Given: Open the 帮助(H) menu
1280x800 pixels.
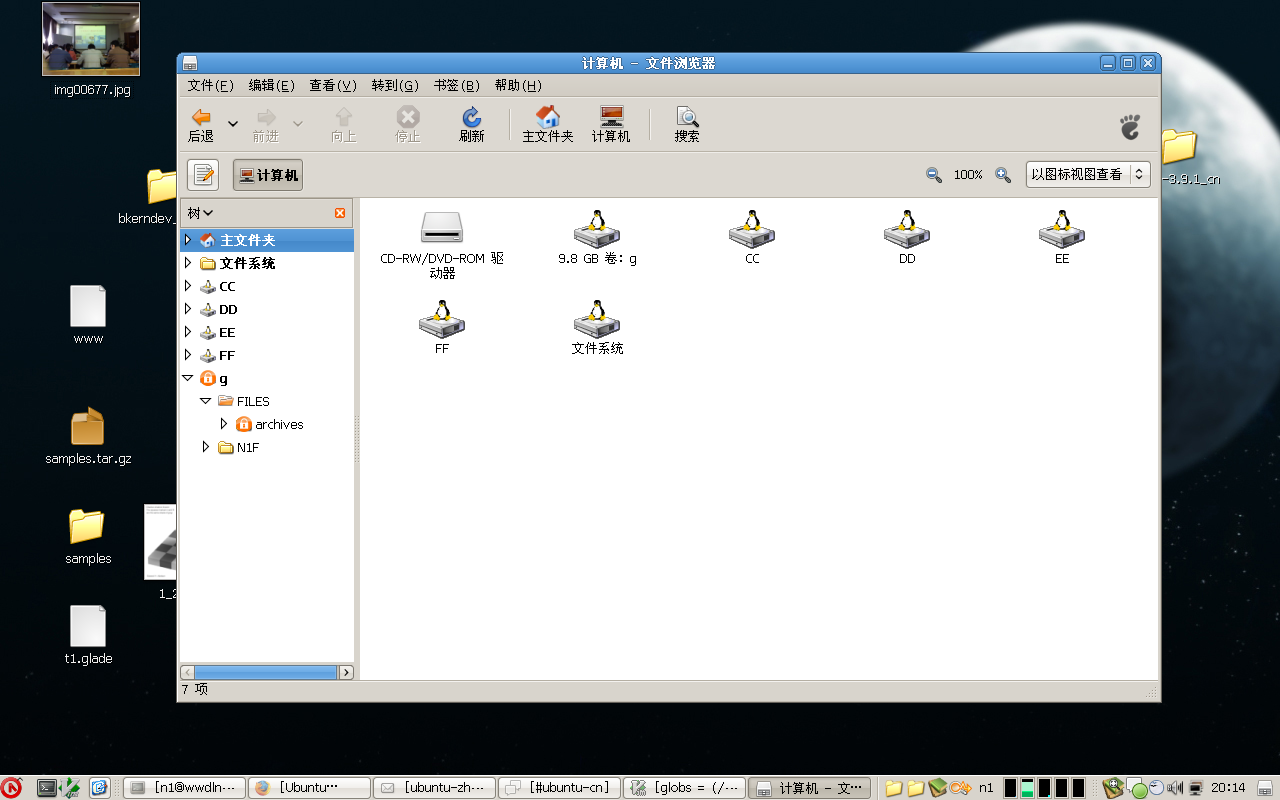Looking at the screenshot, I should pyautogui.click(x=518, y=86).
